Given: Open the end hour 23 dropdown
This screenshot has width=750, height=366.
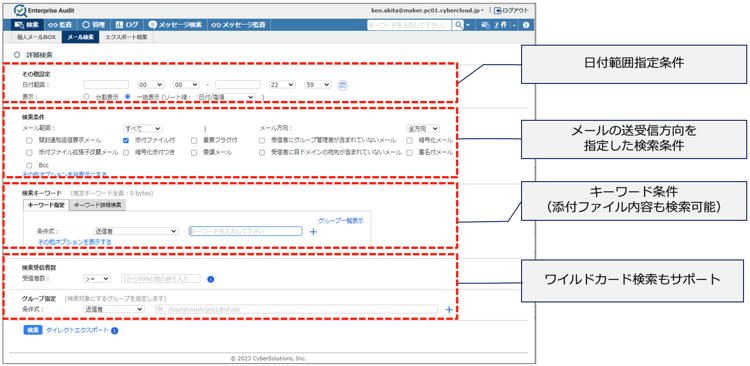Looking at the screenshot, I should click(x=282, y=85).
